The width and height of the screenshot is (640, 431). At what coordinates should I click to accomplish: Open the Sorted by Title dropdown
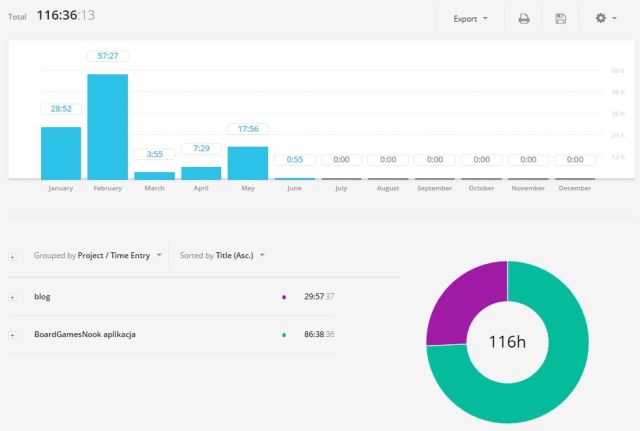click(x=221, y=256)
